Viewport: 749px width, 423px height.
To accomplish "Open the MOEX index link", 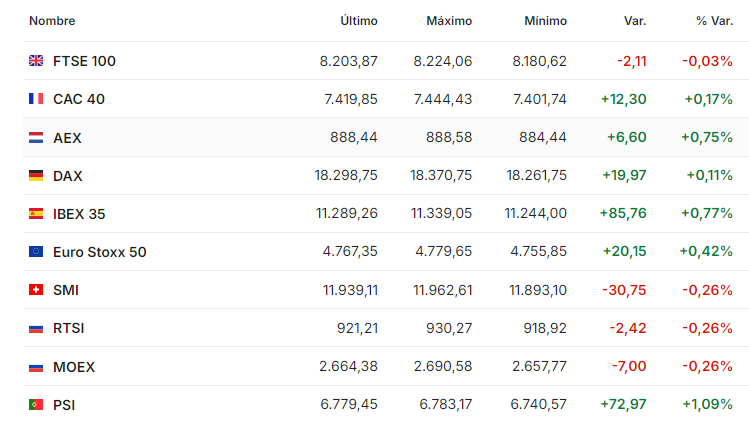I will (74, 367).
